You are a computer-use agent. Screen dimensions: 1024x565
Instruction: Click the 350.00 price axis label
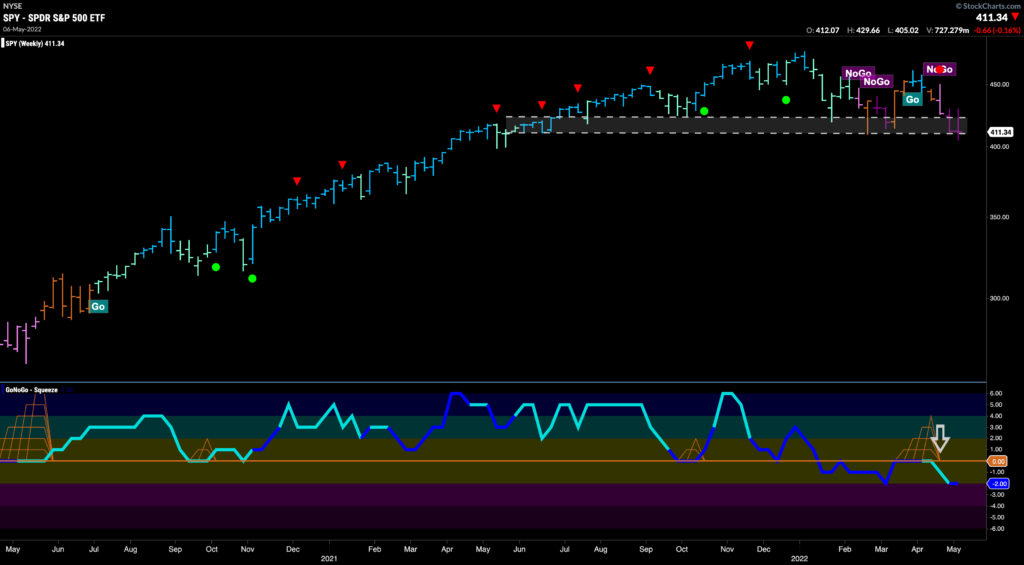click(1001, 217)
